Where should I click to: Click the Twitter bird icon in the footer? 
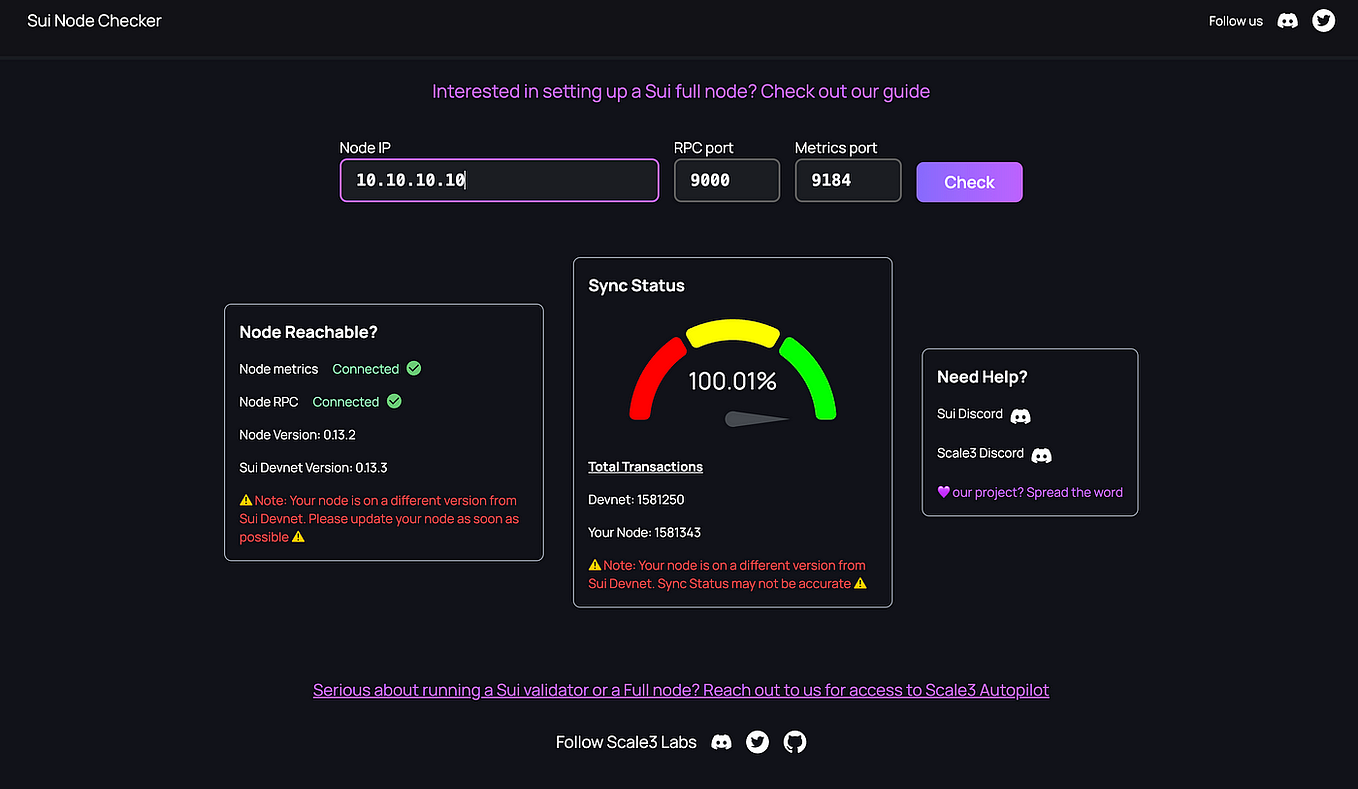point(757,742)
